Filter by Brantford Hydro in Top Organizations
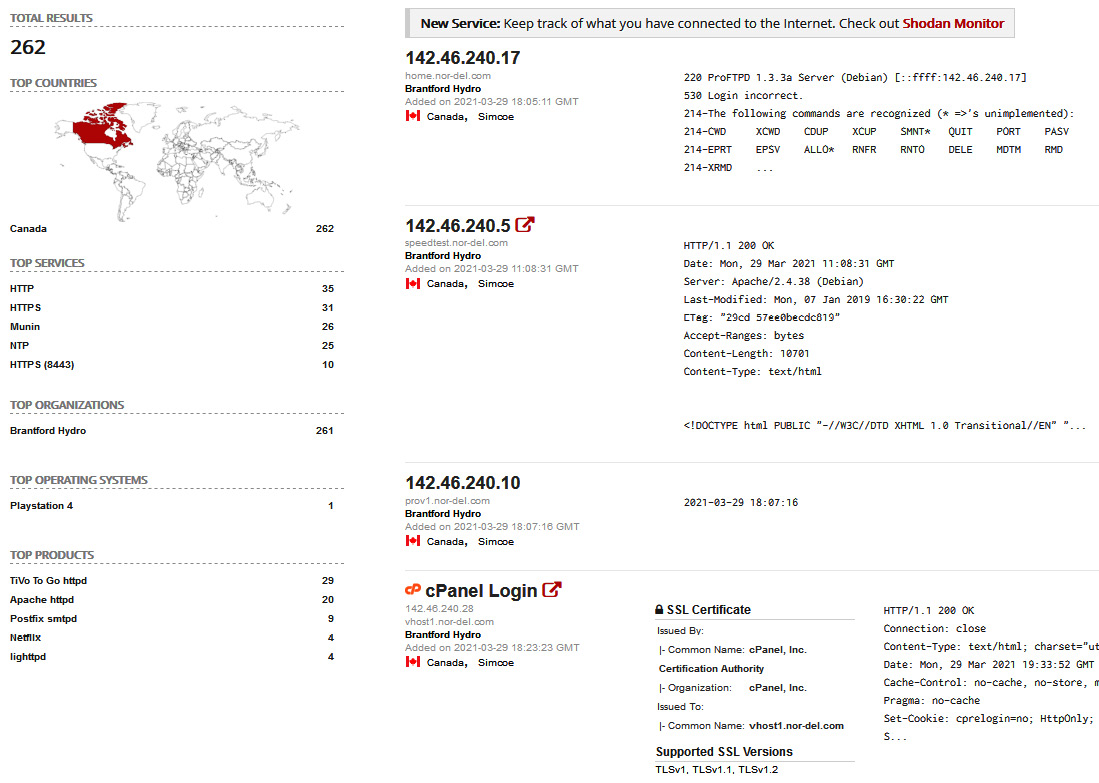1099x783 pixels. (x=48, y=430)
